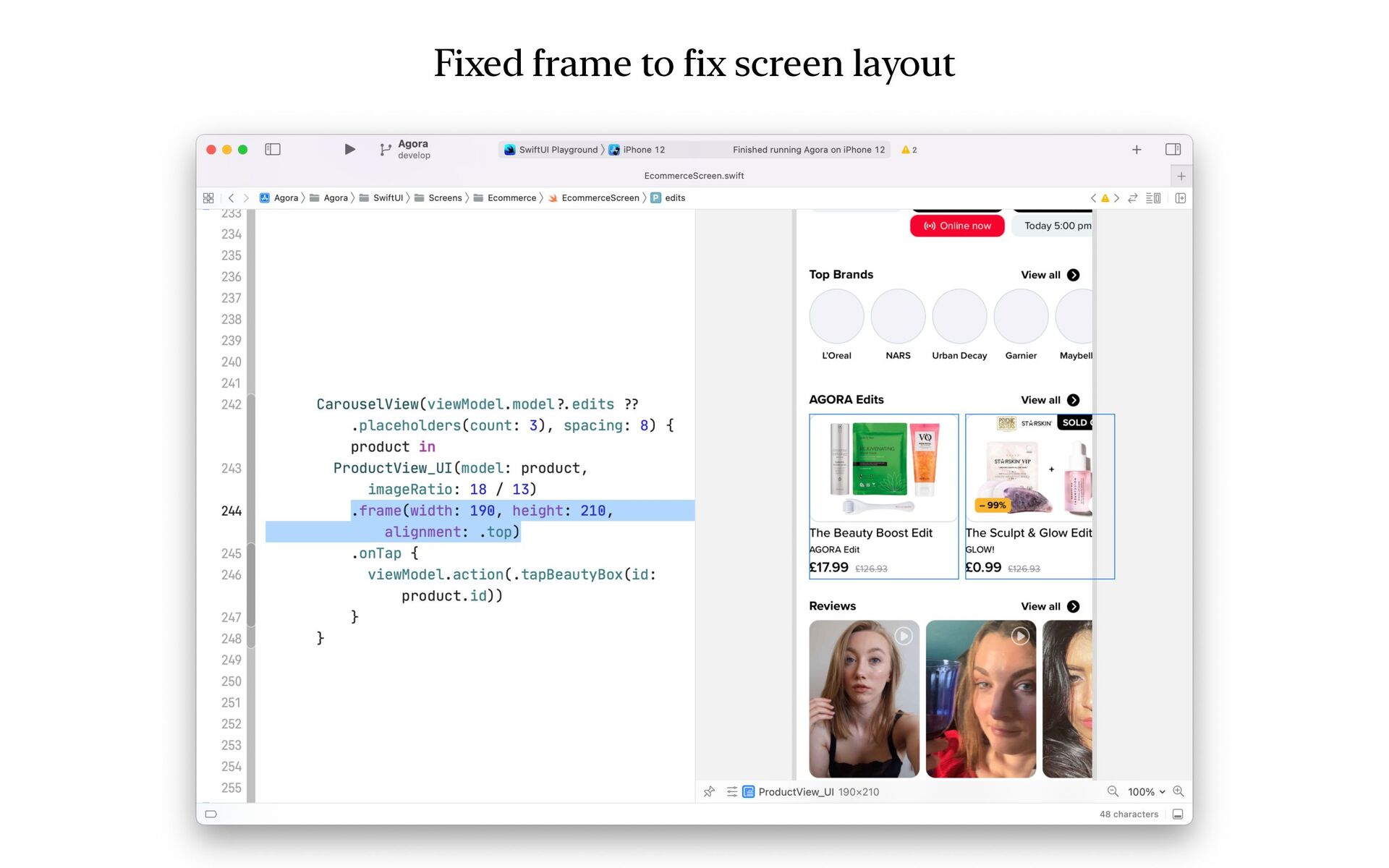The image size is (1389, 868).
Task: Click the -99% discount badge
Action: coord(993,505)
